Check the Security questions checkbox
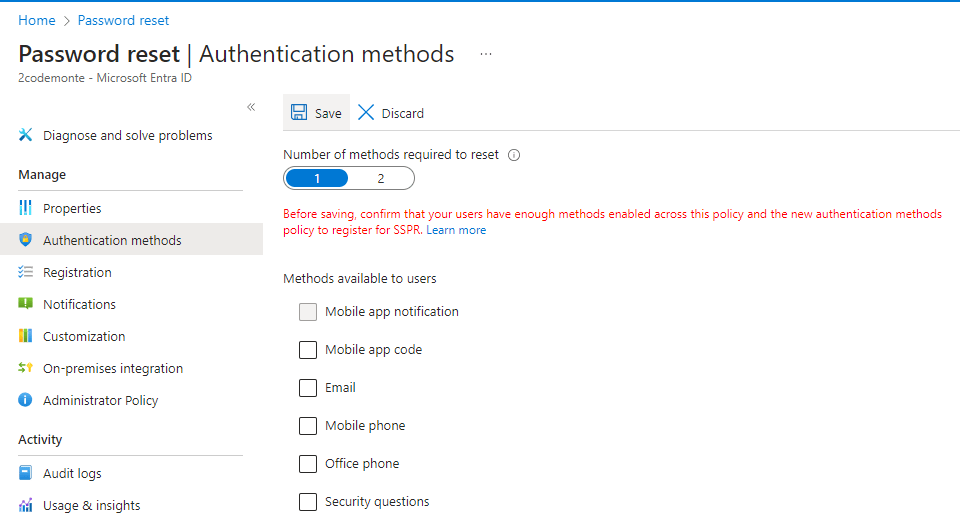Viewport: 960px width, 524px height. [x=308, y=502]
